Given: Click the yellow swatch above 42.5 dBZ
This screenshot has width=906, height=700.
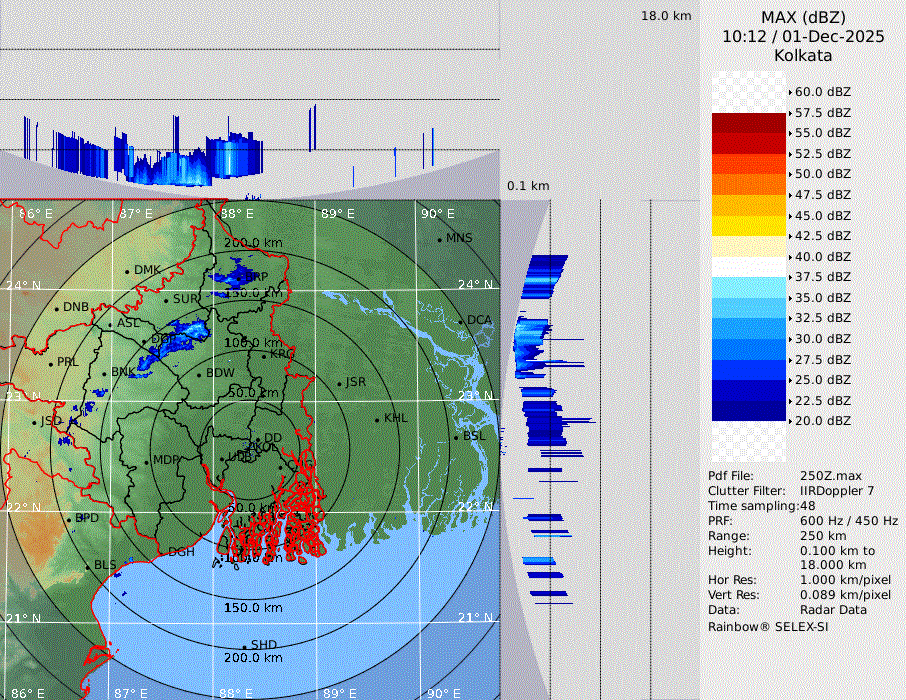Looking at the screenshot, I should pyautogui.click(x=748, y=225).
